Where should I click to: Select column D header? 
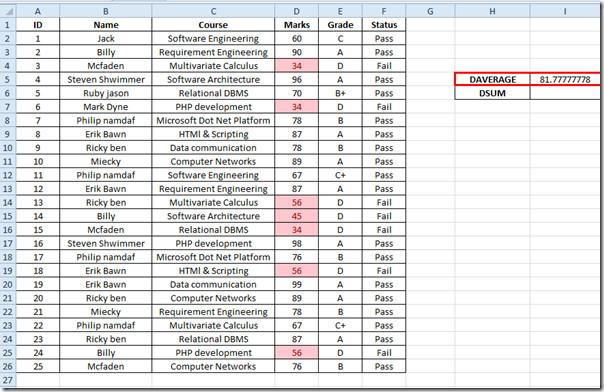(x=297, y=12)
